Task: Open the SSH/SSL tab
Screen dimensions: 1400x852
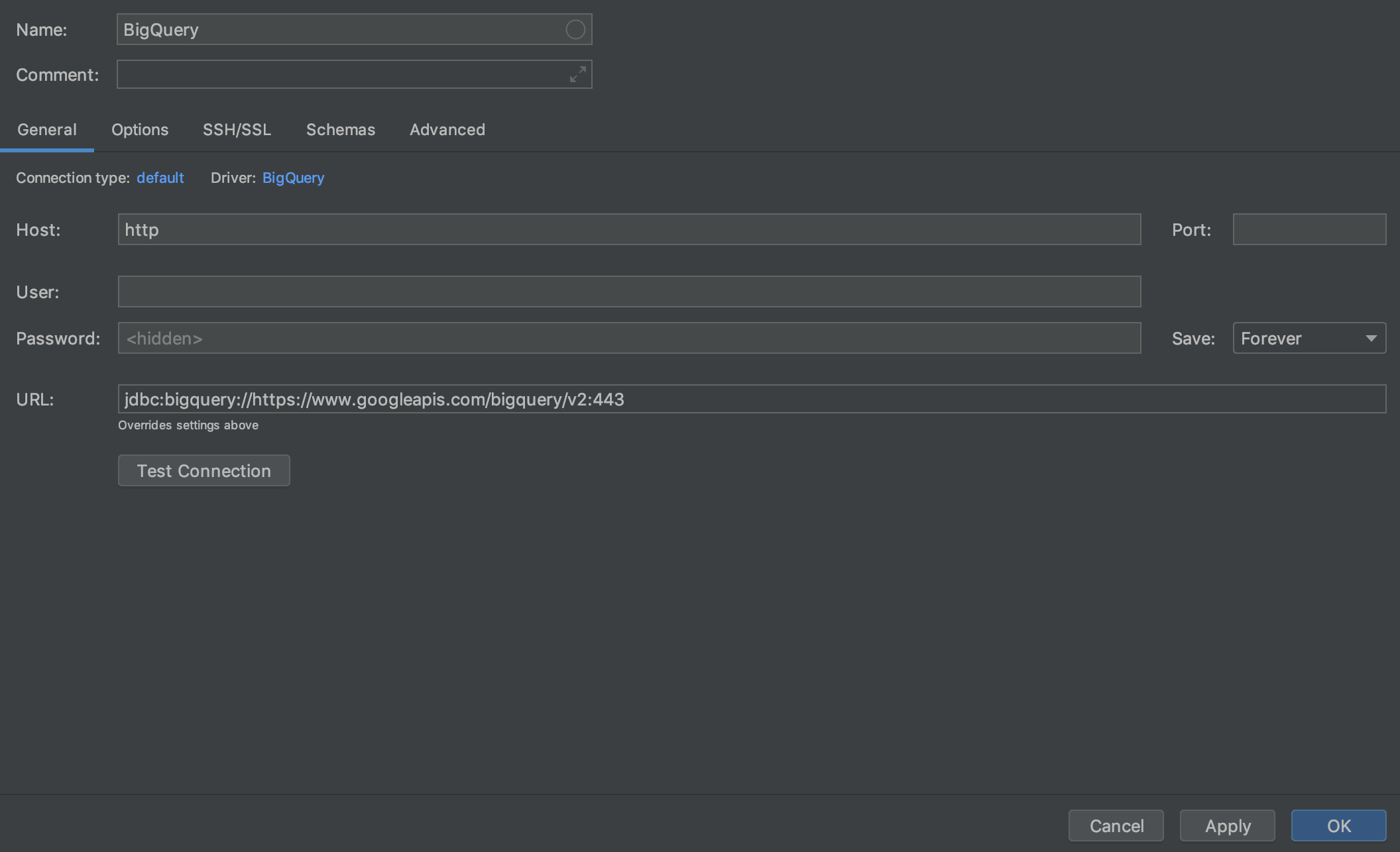Action: [x=237, y=129]
